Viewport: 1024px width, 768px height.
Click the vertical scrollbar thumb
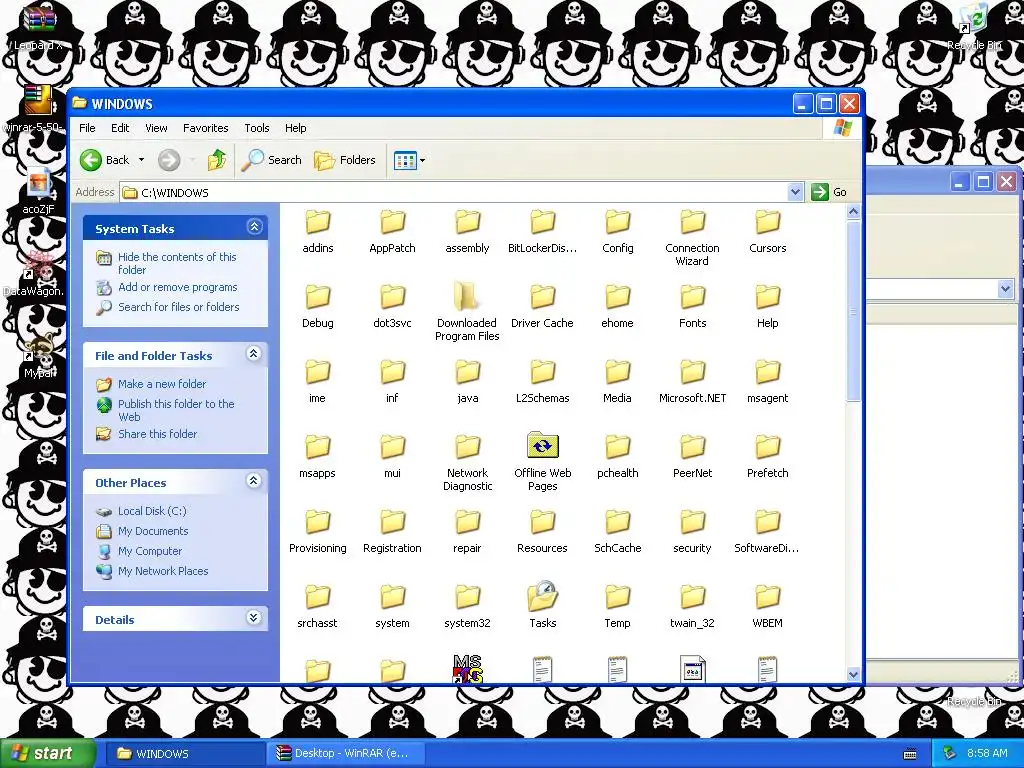coord(853,311)
